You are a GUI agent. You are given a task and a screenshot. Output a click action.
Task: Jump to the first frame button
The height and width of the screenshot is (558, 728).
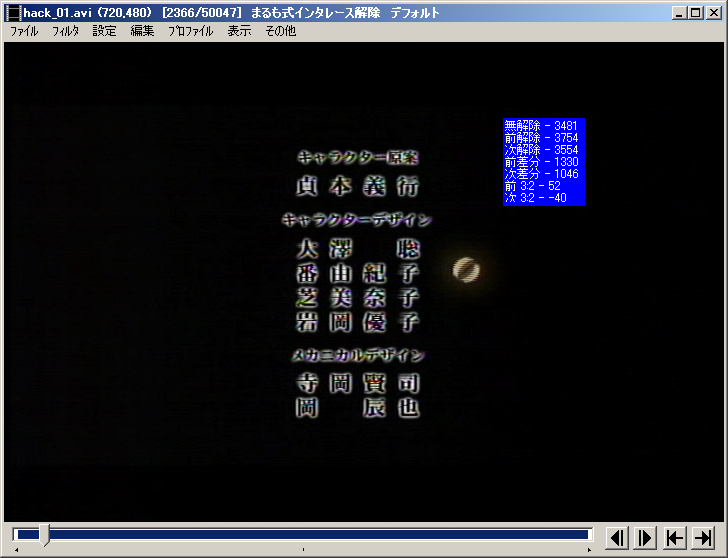(675, 537)
